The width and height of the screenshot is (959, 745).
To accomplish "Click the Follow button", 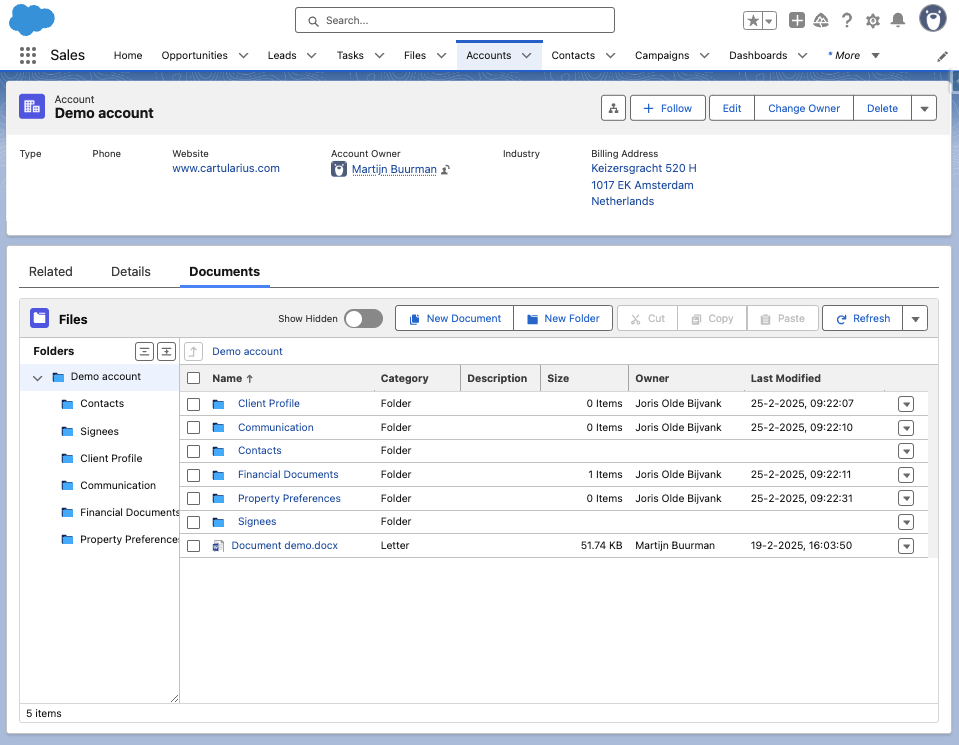I will point(668,108).
